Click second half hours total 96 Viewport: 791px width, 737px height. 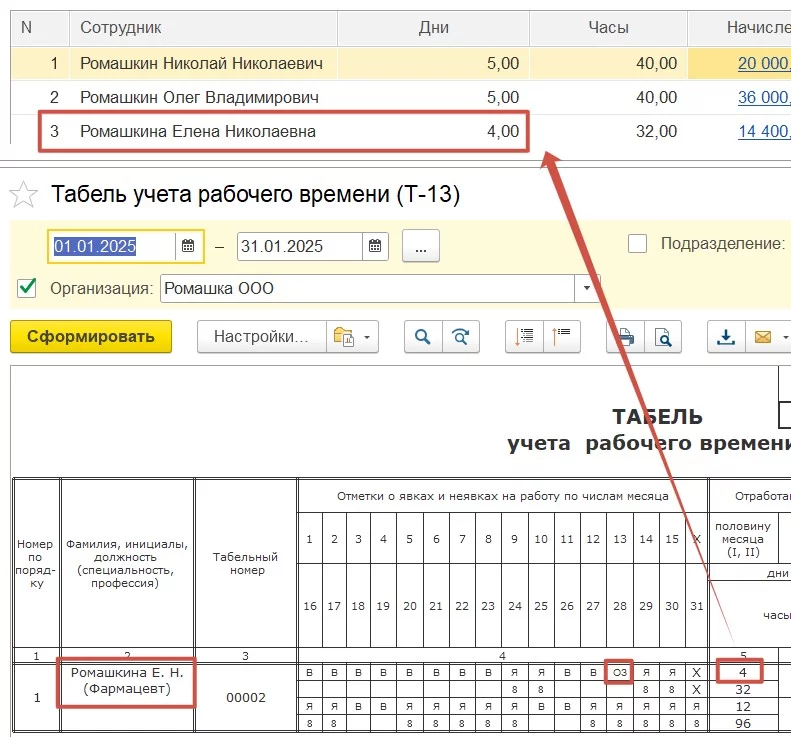click(743, 724)
